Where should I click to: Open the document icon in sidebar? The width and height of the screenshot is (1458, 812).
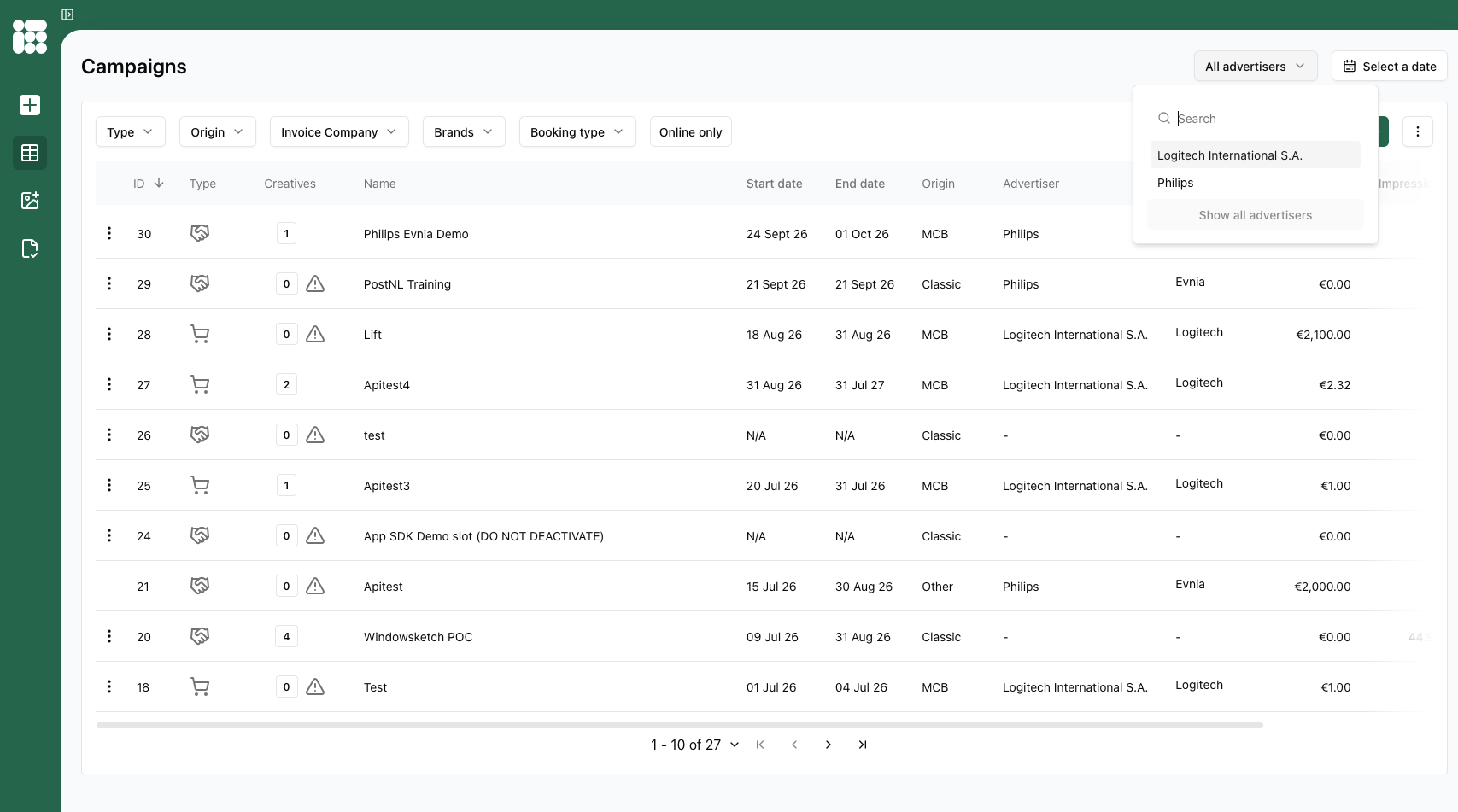point(30,248)
